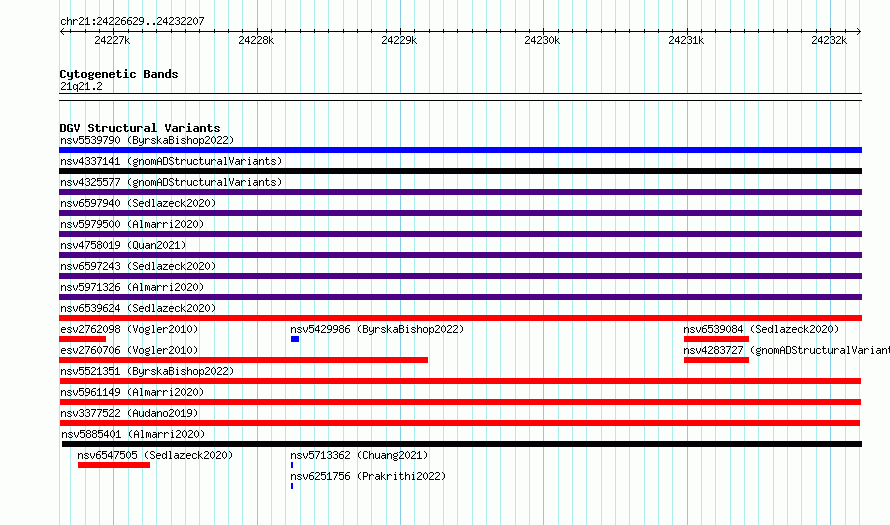Open nsv6251756 (Prakrithi2022) label
Viewport: 890px width, 525px height.
[368, 476]
